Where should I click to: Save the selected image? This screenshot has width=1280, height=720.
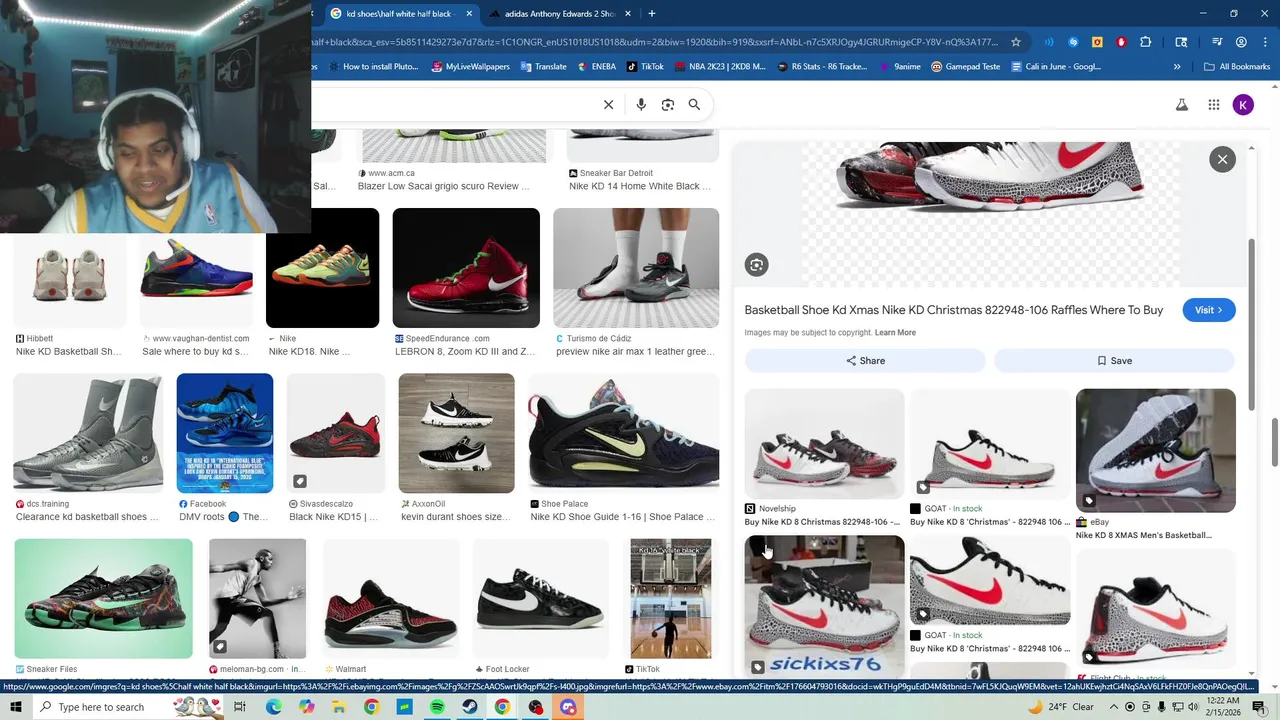point(1114,361)
